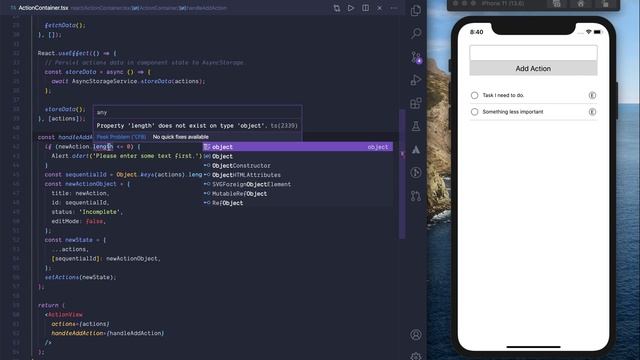
Task: Mark 'Task I need to do.' as complete
Action: (474, 95)
